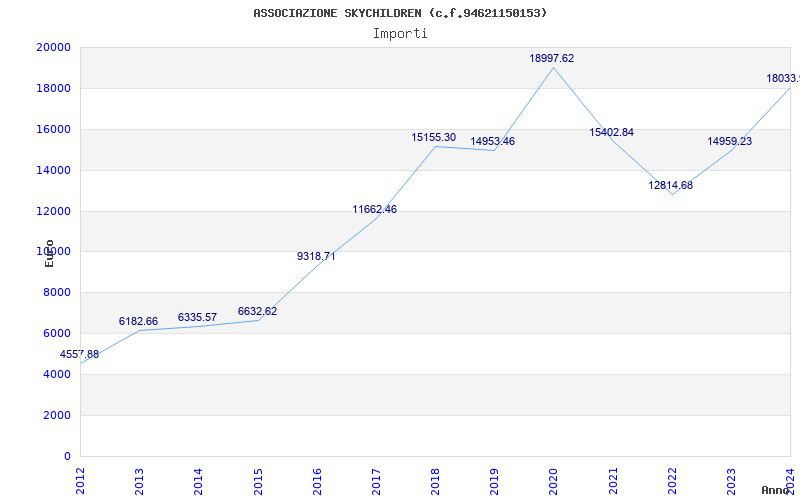Select the 2017 x-axis year label

coord(377,481)
